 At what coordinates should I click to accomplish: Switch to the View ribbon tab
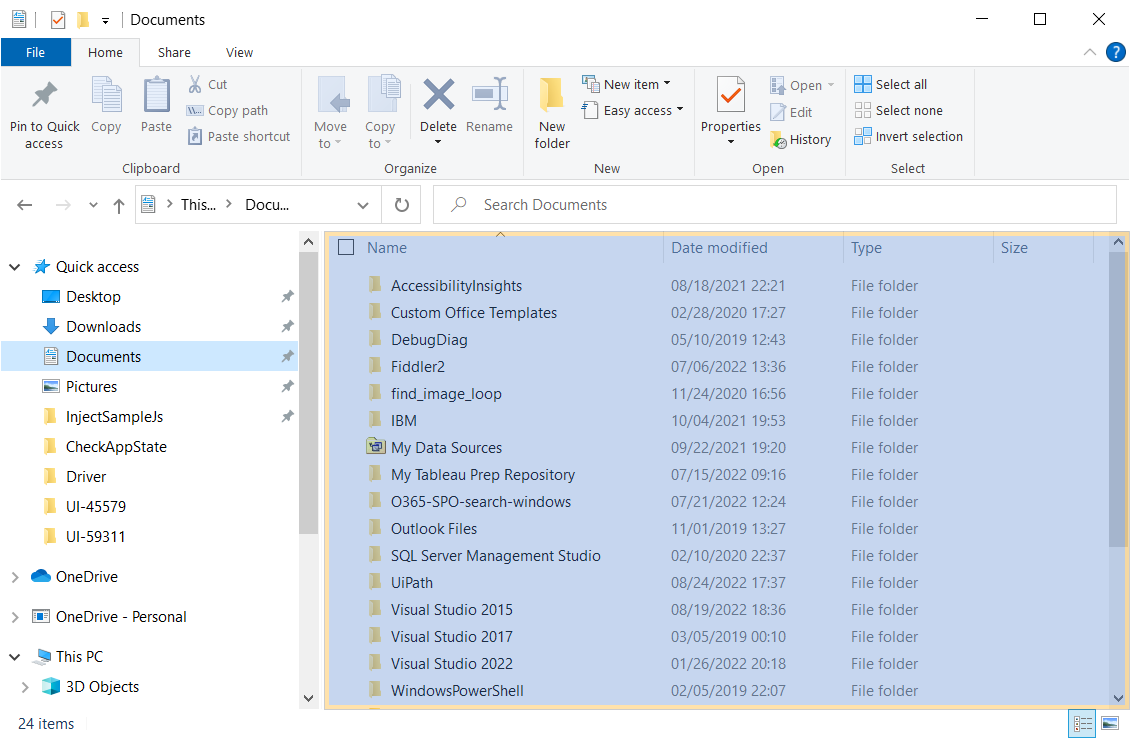coord(239,53)
